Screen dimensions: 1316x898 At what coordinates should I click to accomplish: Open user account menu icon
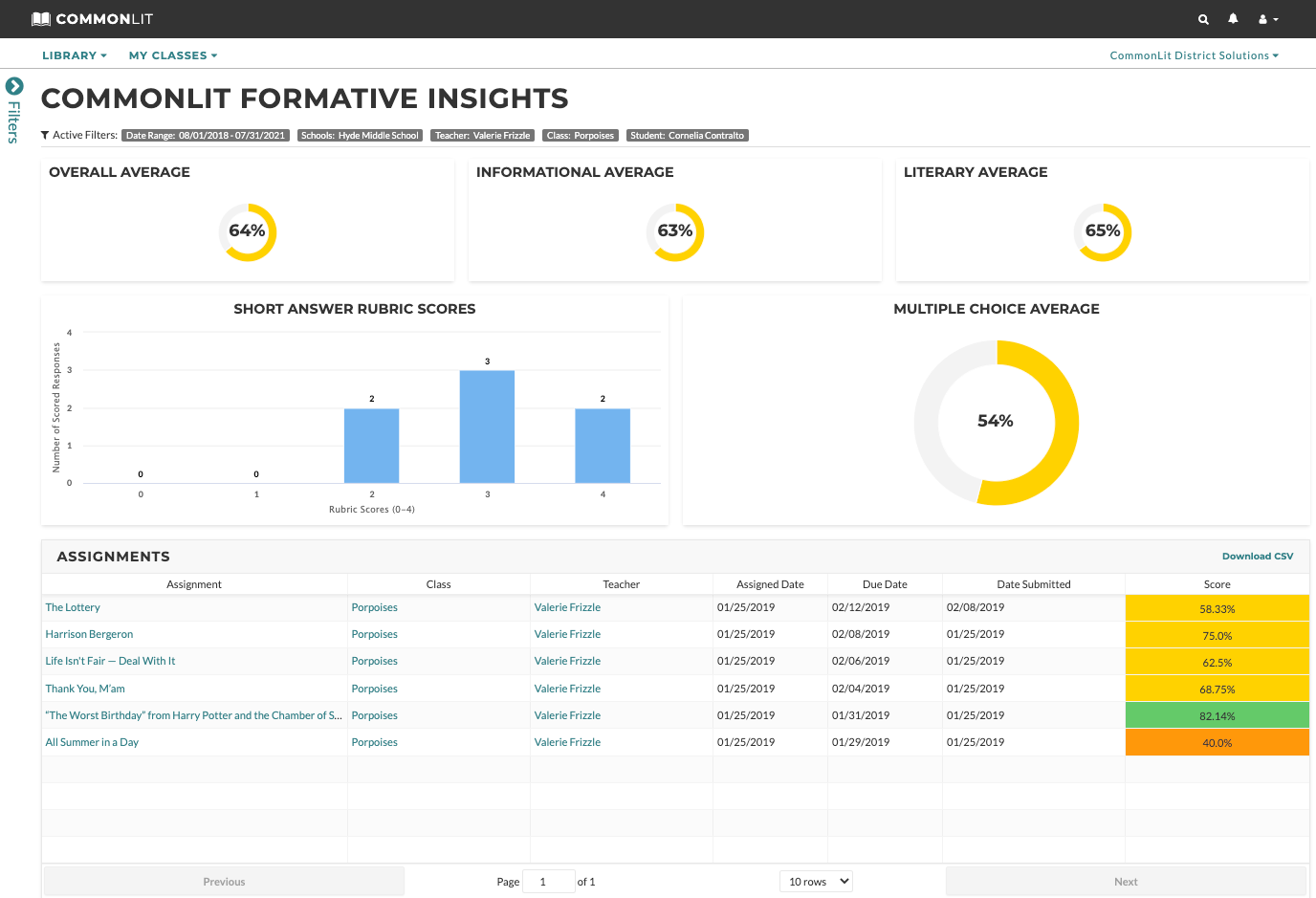click(x=1268, y=19)
